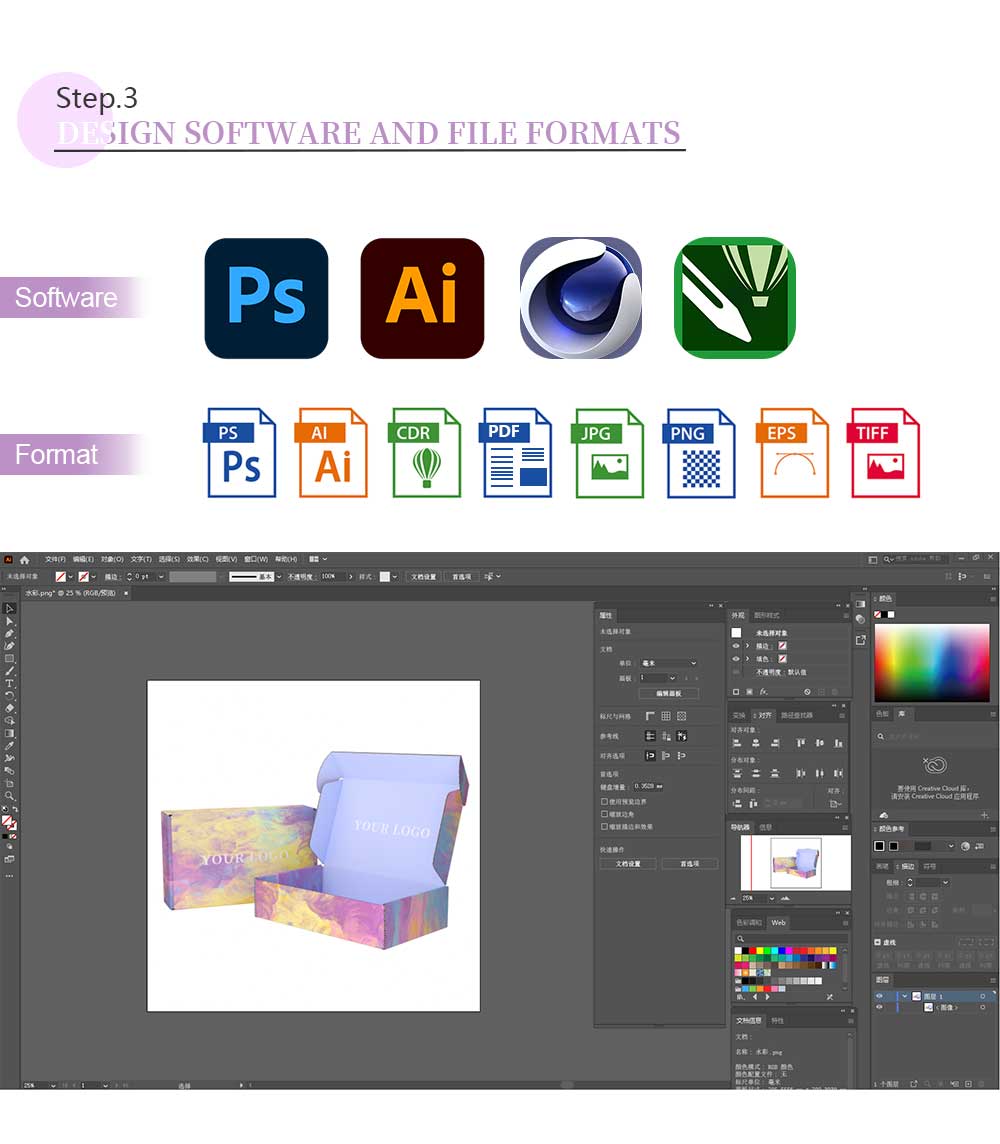Click the 键盘增量 value field
The image size is (1000, 1144).
tap(648, 786)
